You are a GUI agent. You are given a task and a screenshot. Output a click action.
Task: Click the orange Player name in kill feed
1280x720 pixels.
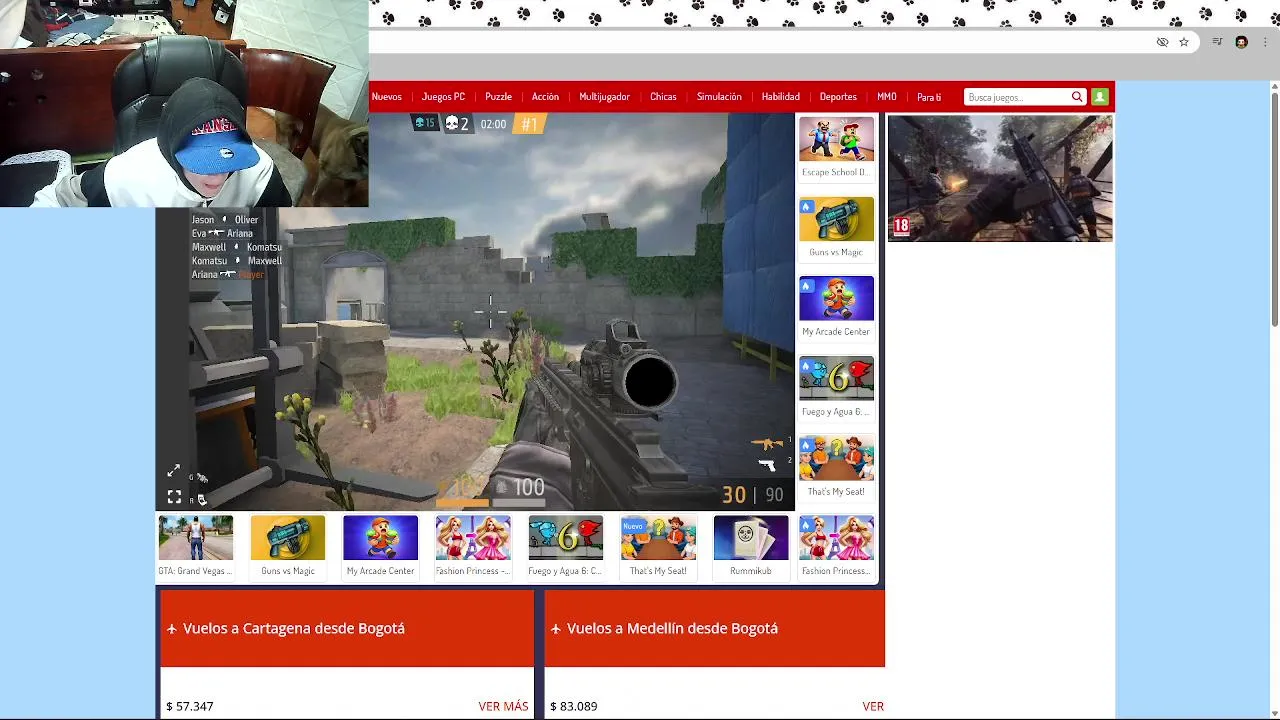(x=251, y=274)
